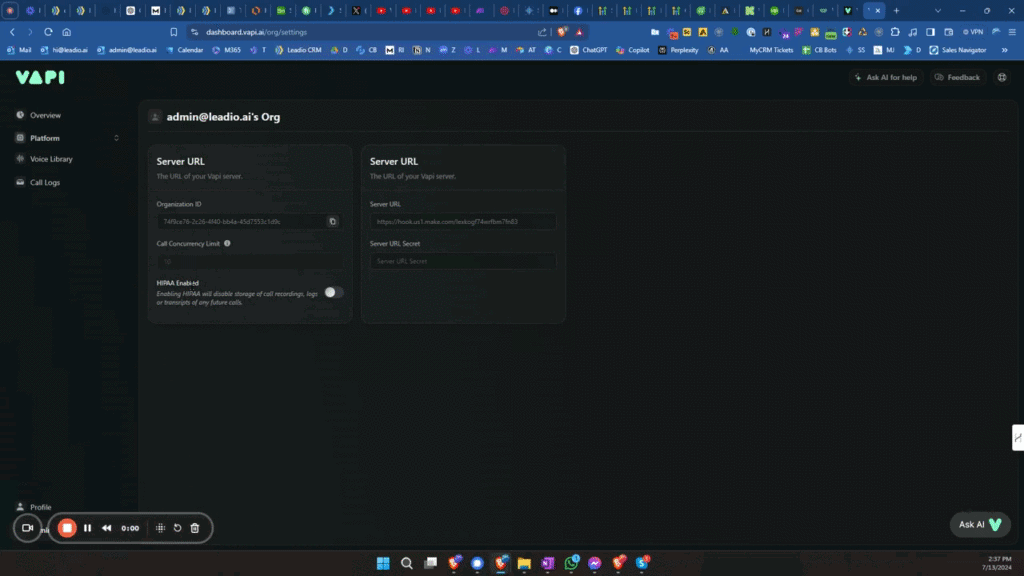Click the Vapi logo
Screen dimensions: 1024x576
point(40,77)
